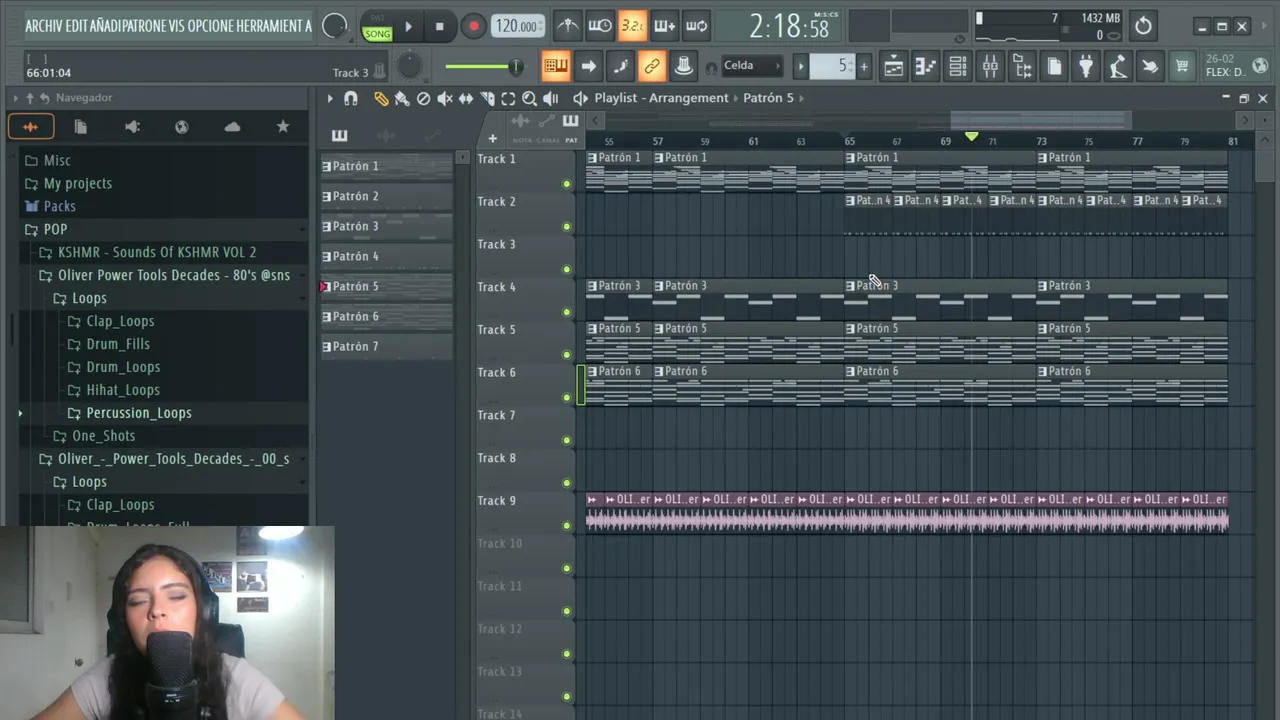Toggle the 3.2.1 countdown before recording
1280x720 pixels.
click(x=632, y=26)
